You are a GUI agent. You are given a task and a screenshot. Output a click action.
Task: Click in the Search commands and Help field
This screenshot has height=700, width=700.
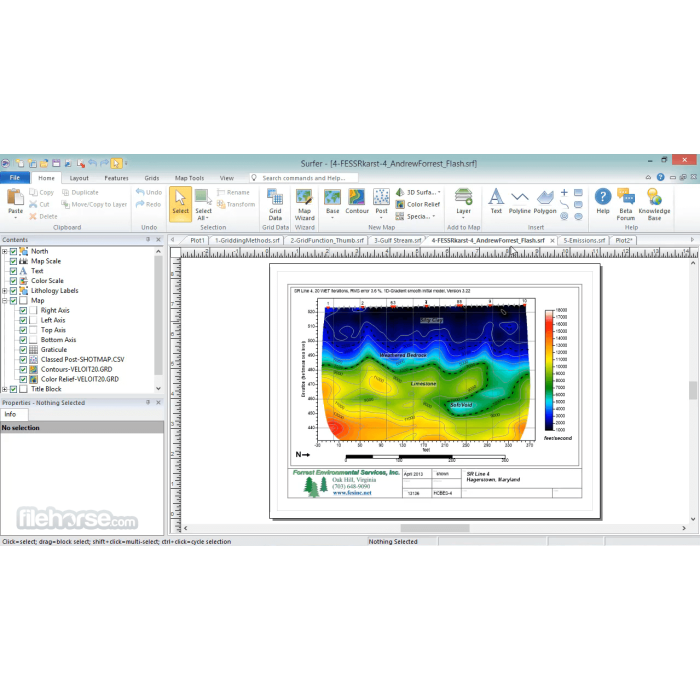[310, 178]
